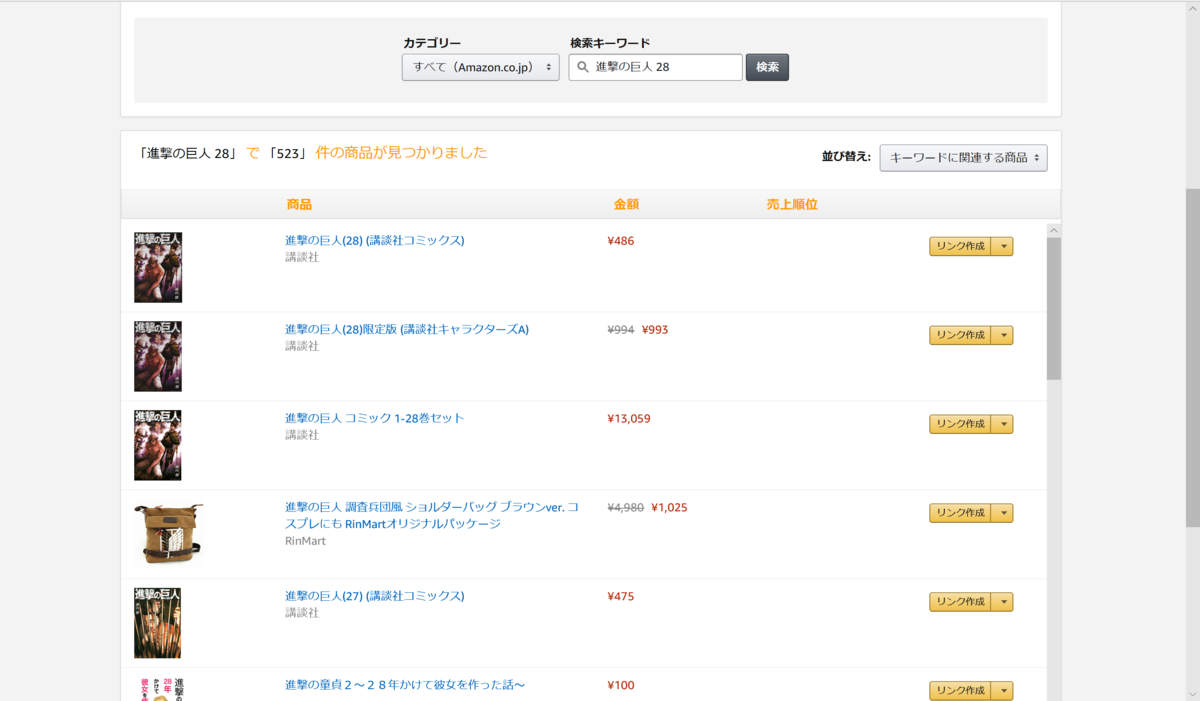Click リンク作成 for 進撃の巨人(28)限定版
Viewport: 1200px width, 701px height.
pos(960,335)
